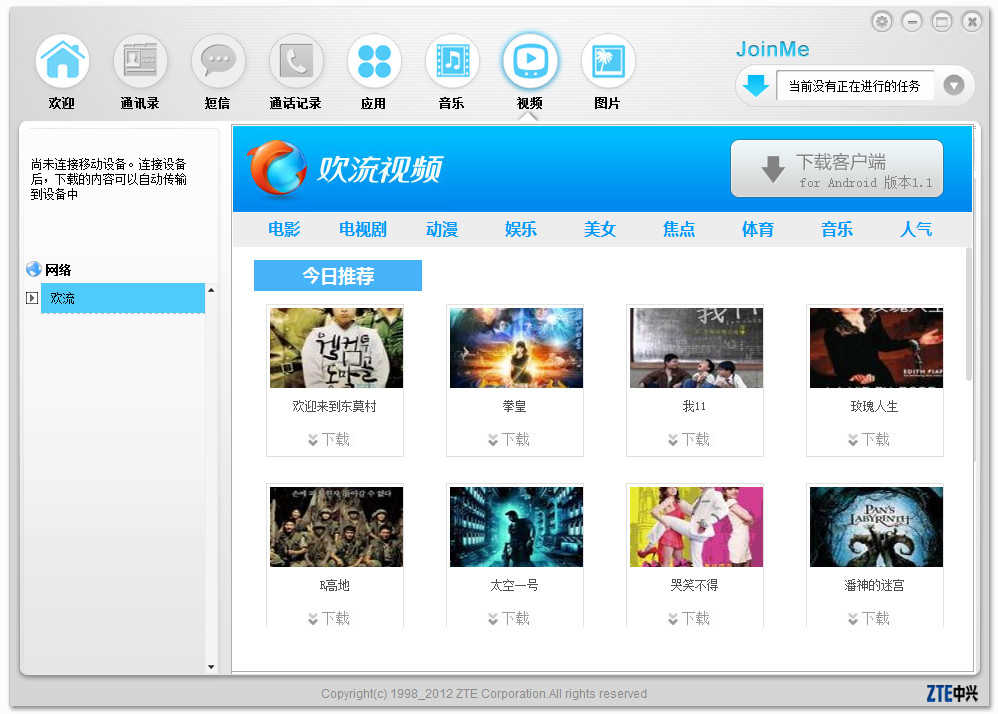Screen dimensions: 998x714
Task: Download the movie 玫瑰人生
Action: click(x=869, y=439)
